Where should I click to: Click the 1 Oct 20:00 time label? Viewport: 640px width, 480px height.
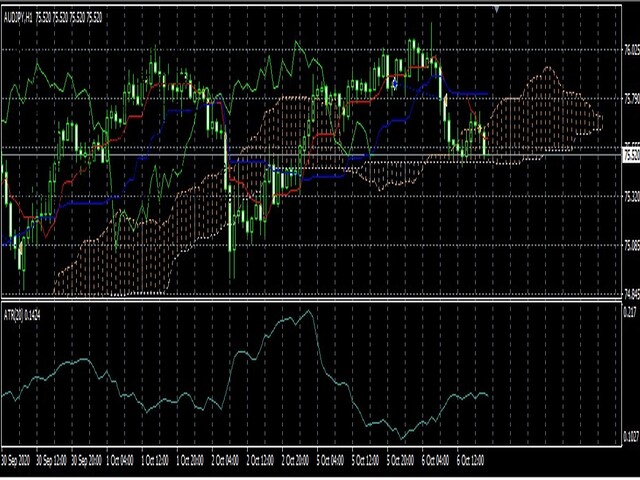click(x=190, y=461)
